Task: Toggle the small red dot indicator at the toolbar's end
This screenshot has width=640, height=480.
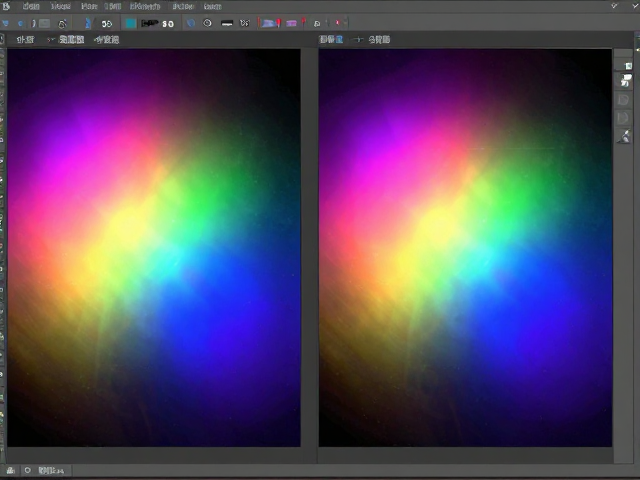Action: coord(338,23)
